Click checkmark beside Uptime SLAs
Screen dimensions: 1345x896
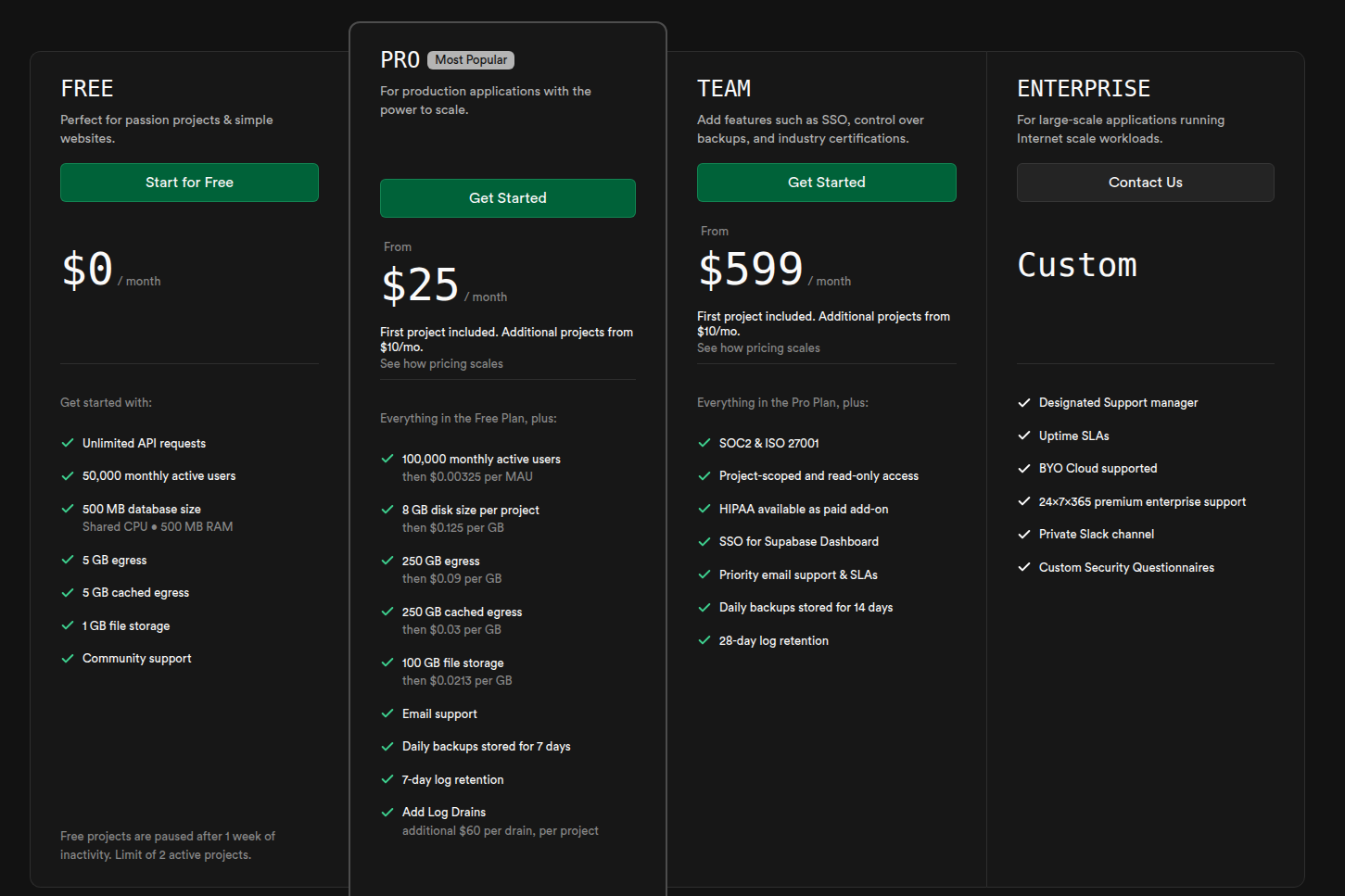(1024, 435)
